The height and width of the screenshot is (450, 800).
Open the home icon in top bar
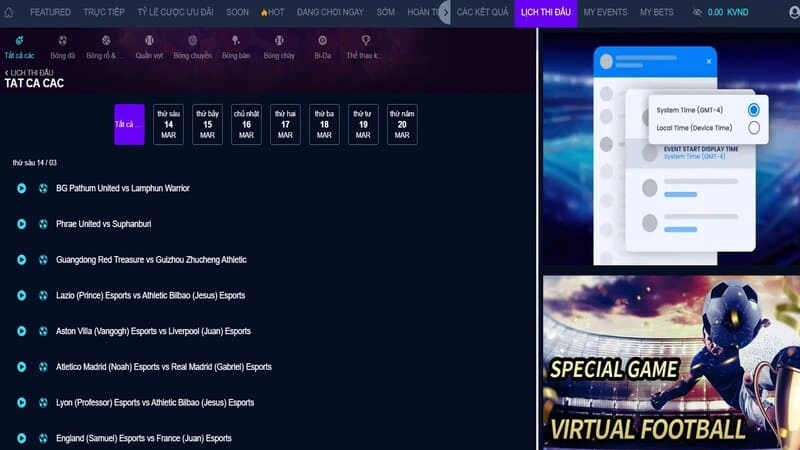click(9, 12)
